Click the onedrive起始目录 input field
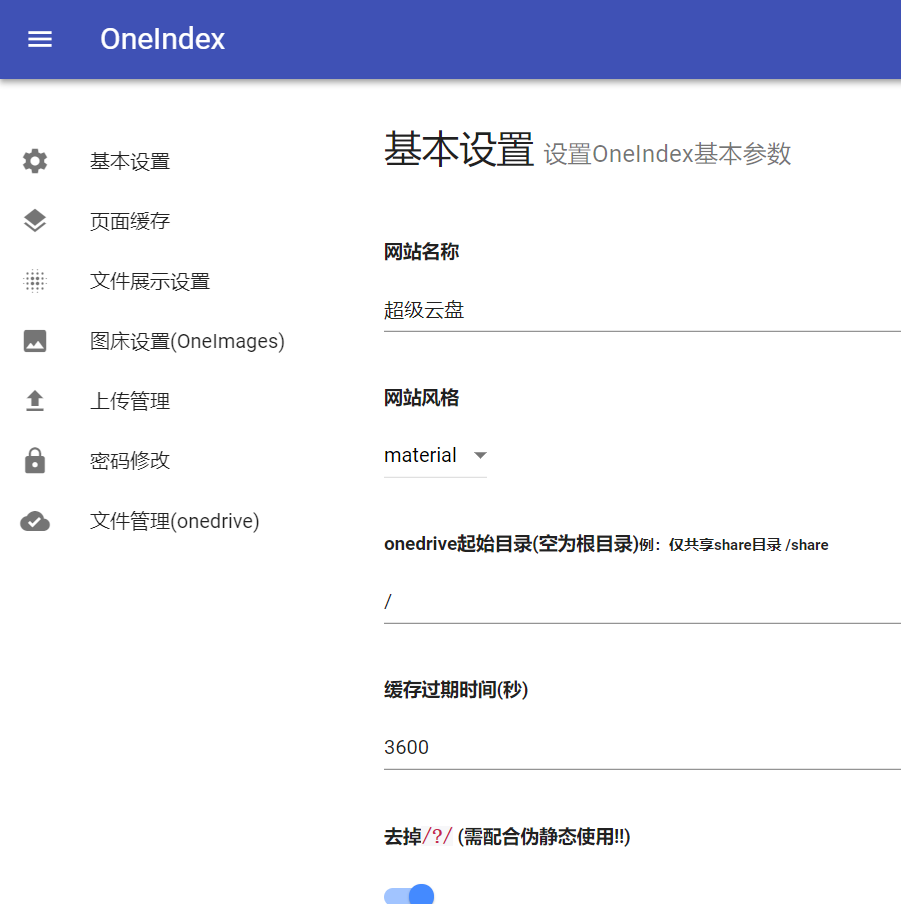This screenshot has height=904, width=901. tap(642, 602)
